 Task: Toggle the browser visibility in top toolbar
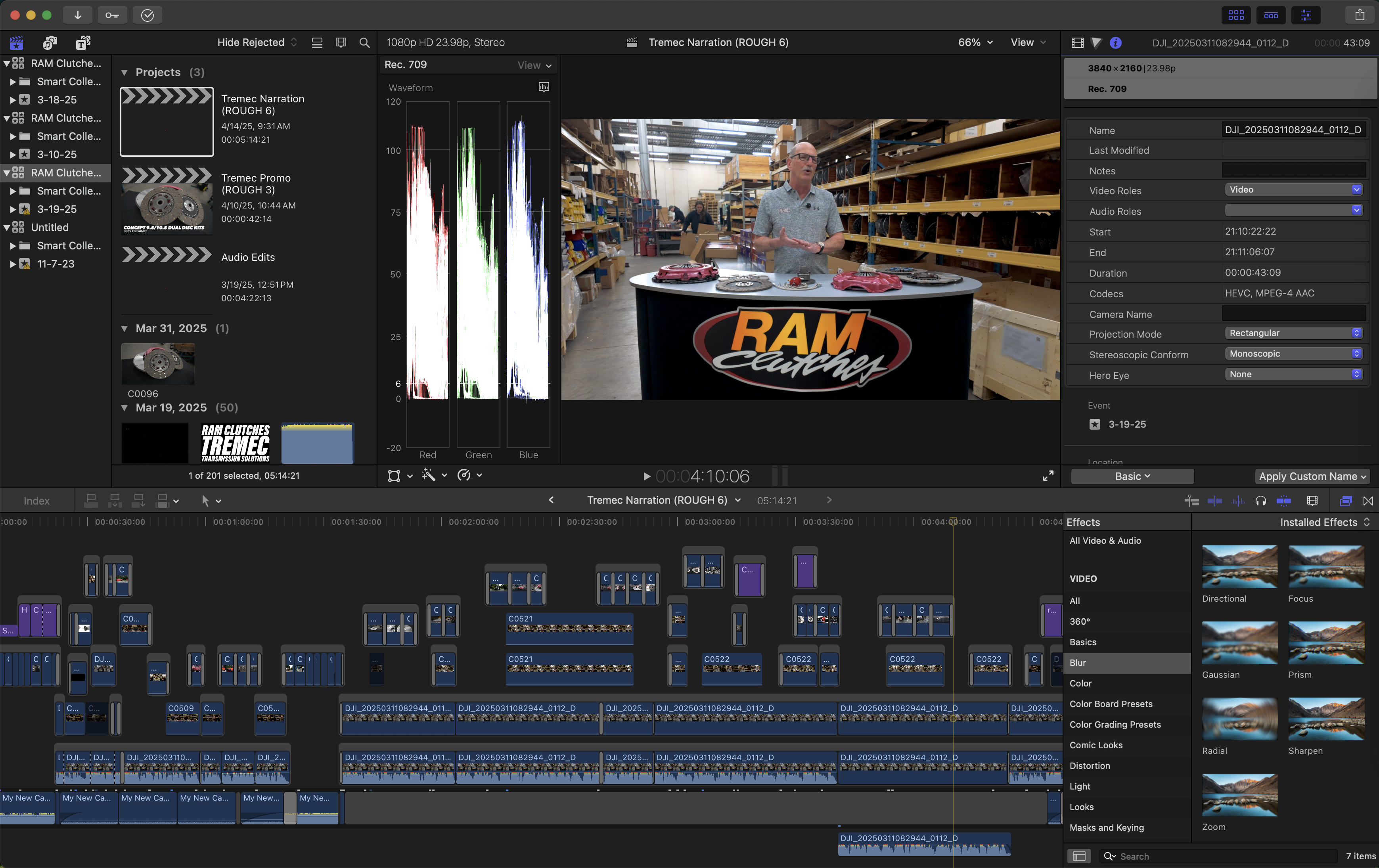(1236, 15)
